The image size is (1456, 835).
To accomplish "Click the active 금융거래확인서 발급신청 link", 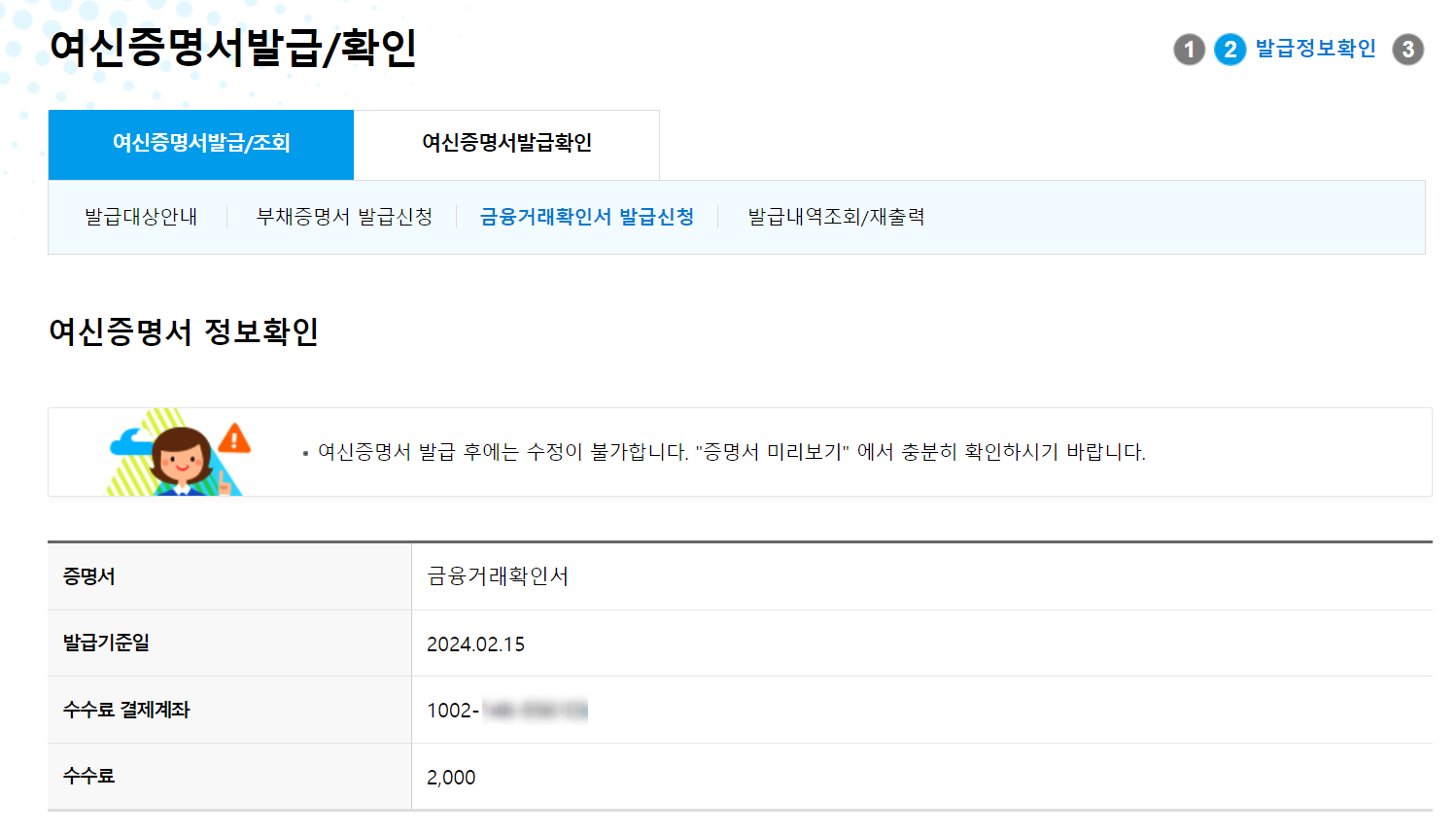I will (x=584, y=218).
